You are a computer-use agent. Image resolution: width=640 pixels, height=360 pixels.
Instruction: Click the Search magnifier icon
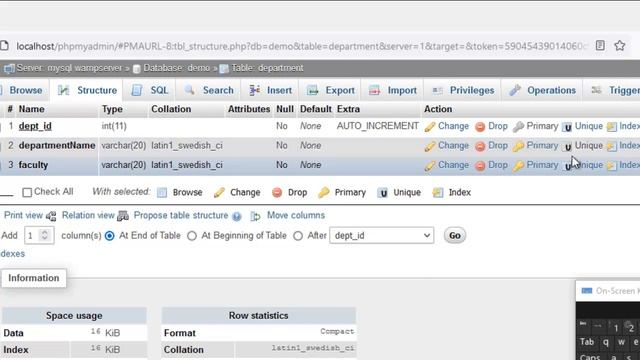189,90
